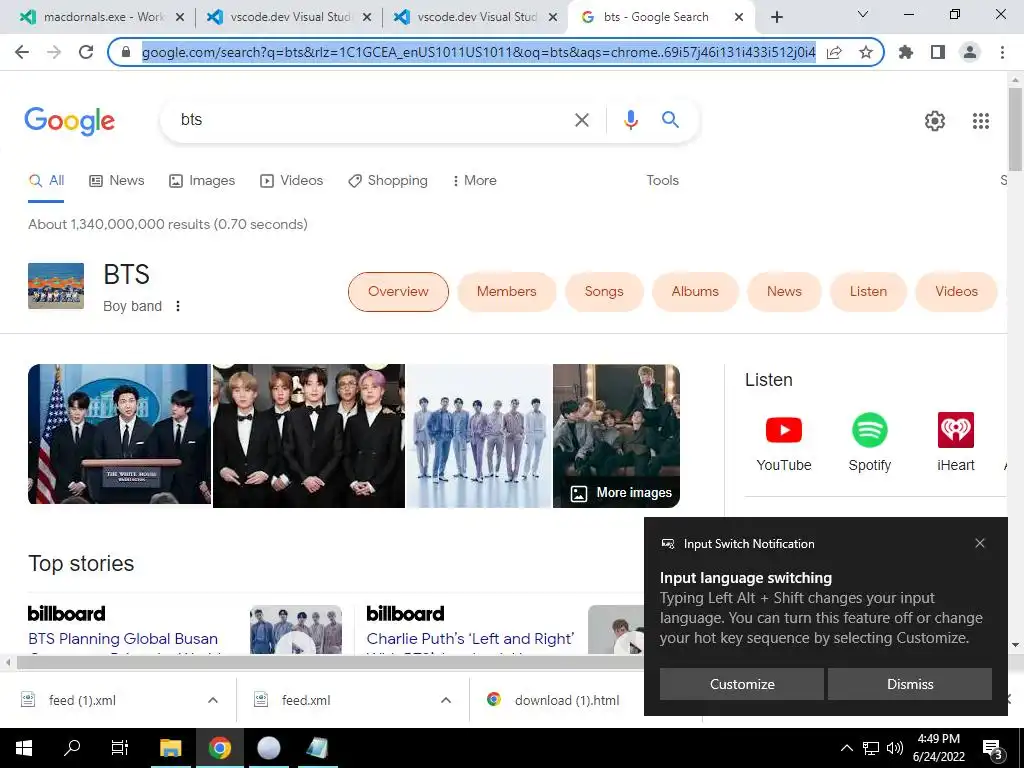Expand feed.xml download options
The width and height of the screenshot is (1024, 768).
tap(445, 700)
